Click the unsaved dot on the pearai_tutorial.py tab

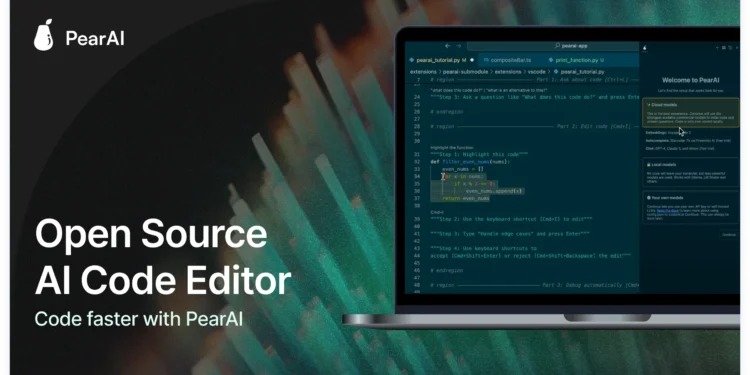click(x=472, y=60)
